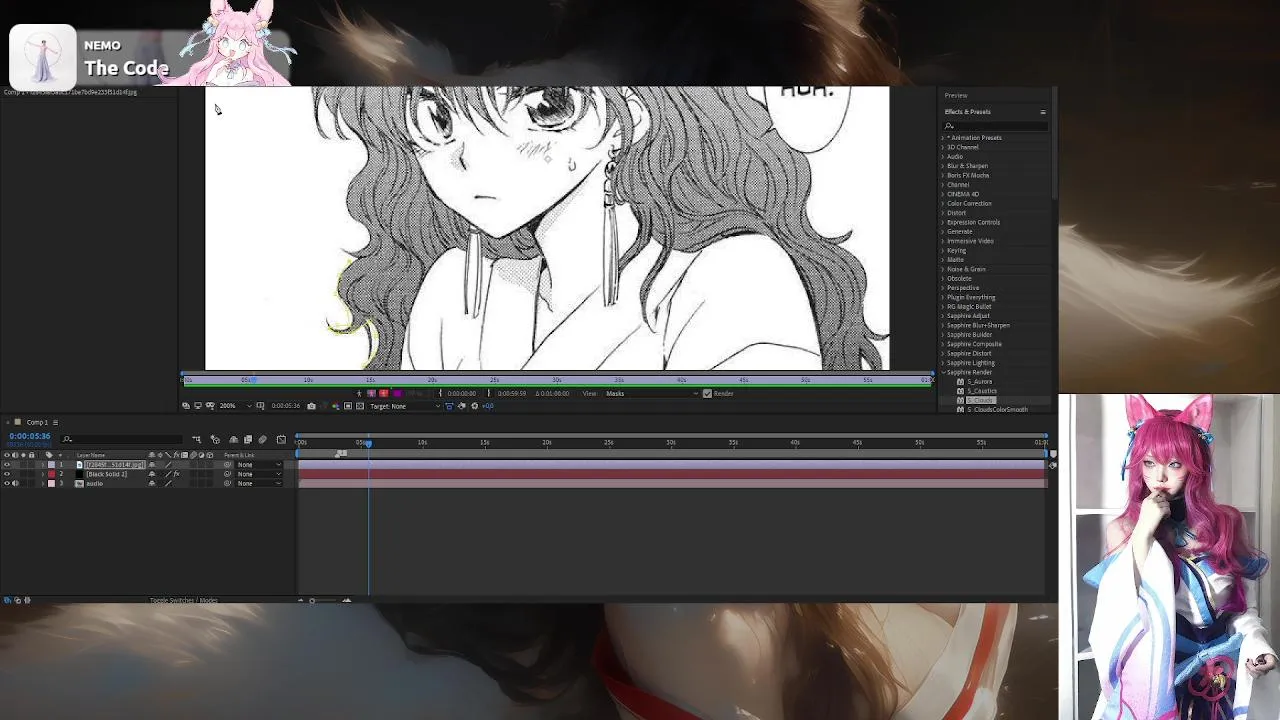
Task: Click the magenta mask button in viewer
Action: [397, 393]
